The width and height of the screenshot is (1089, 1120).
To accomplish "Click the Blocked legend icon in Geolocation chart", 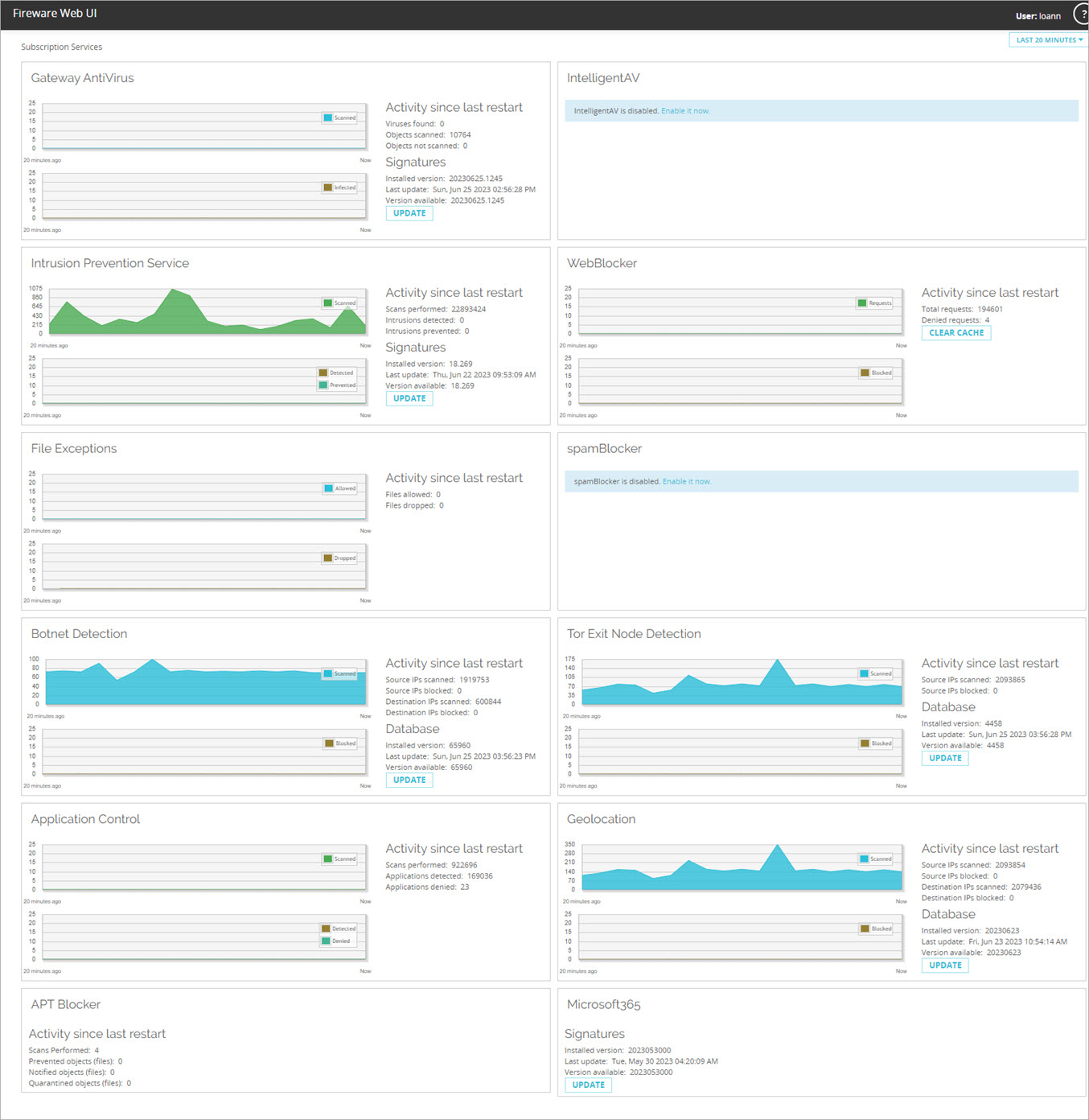I will (865, 929).
